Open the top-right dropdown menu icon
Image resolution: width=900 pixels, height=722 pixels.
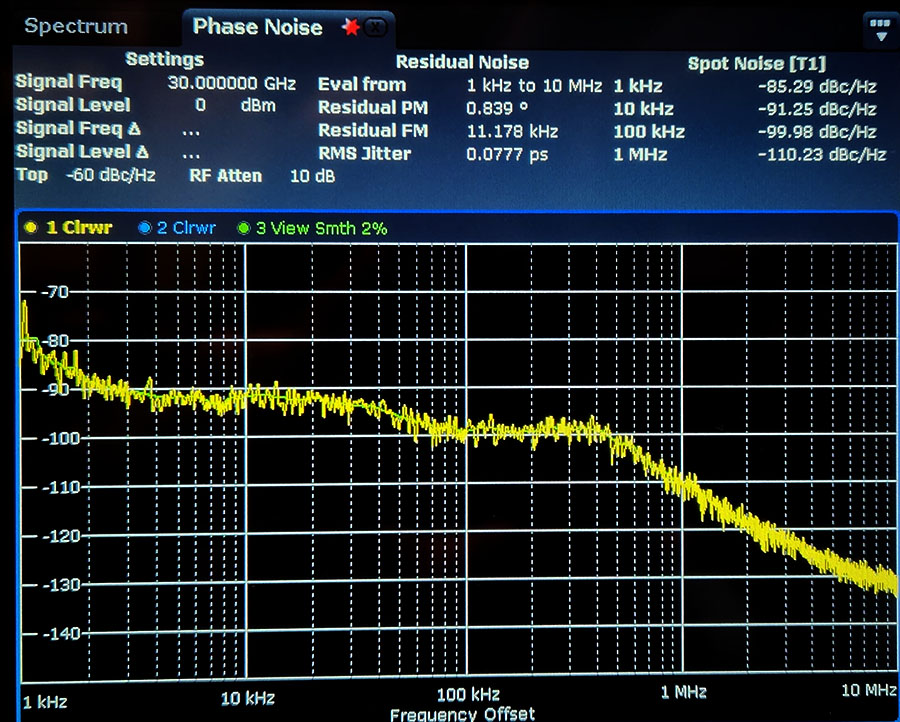pos(879,30)
